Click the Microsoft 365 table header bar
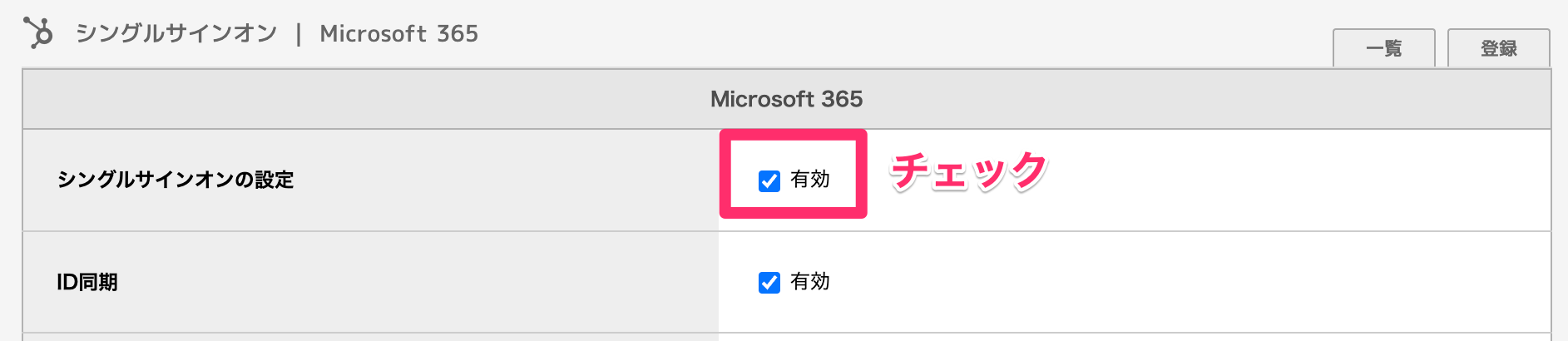 tap(787, 99)
